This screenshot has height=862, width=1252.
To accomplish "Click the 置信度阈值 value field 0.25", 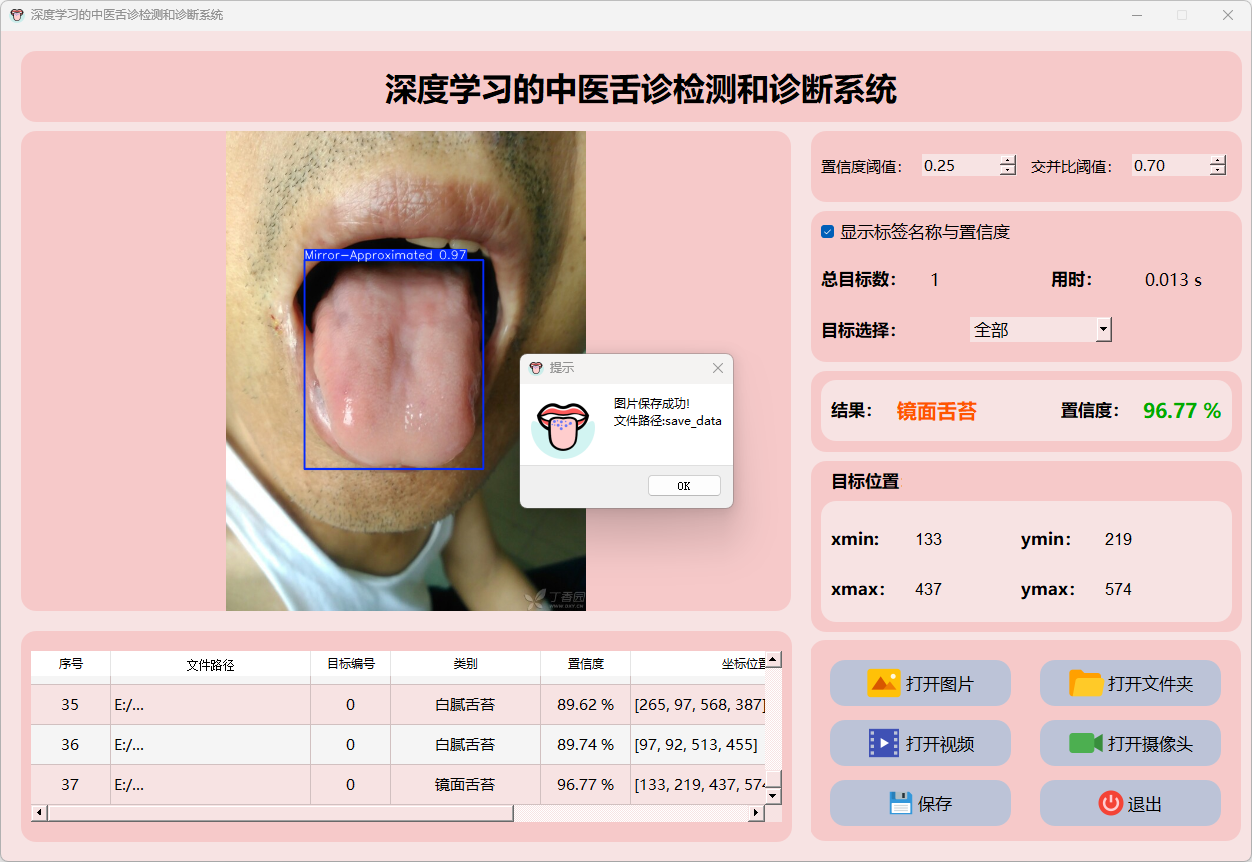I will (x=958, y=166).
